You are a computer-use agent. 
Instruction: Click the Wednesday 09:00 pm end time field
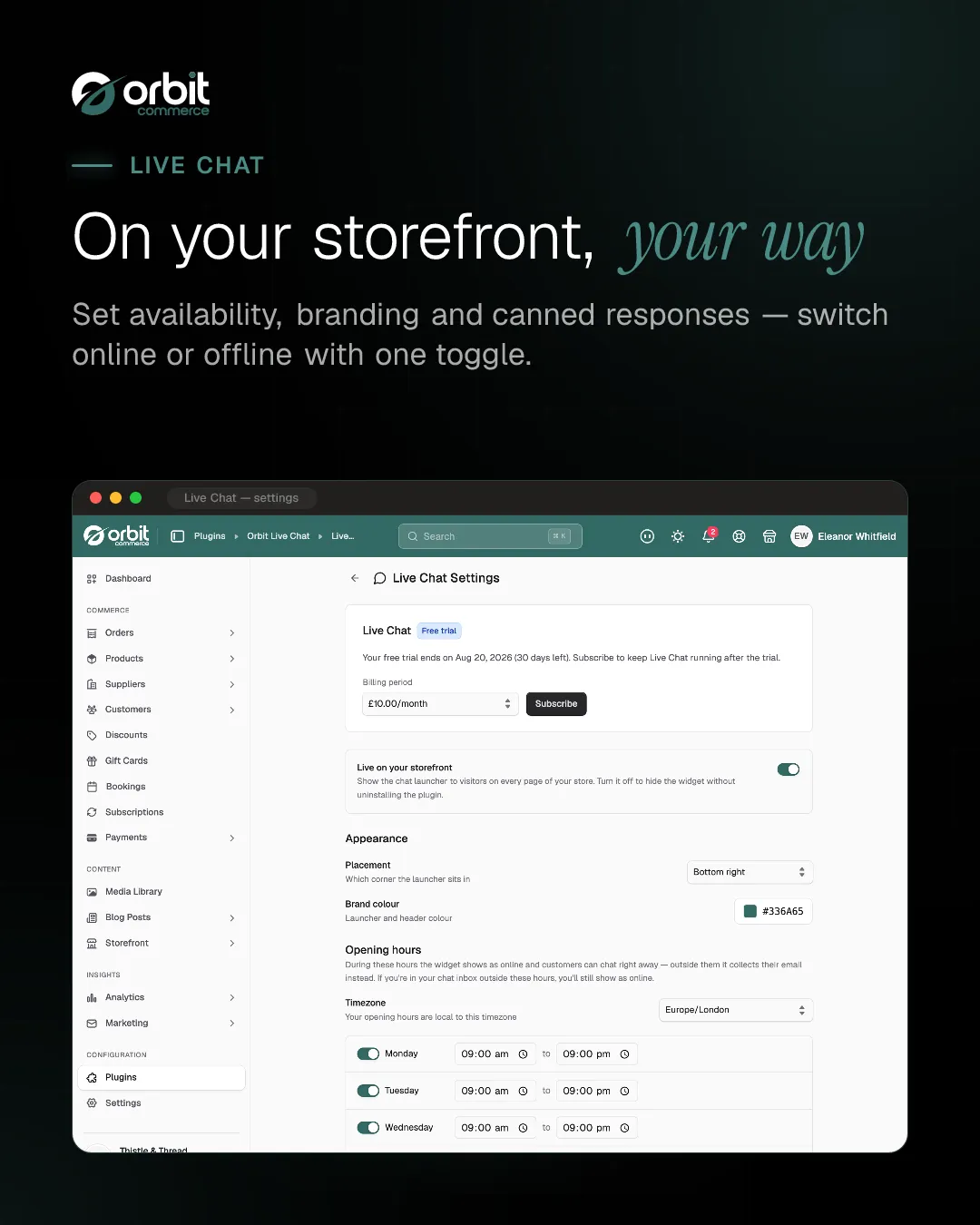(597, 1128)
